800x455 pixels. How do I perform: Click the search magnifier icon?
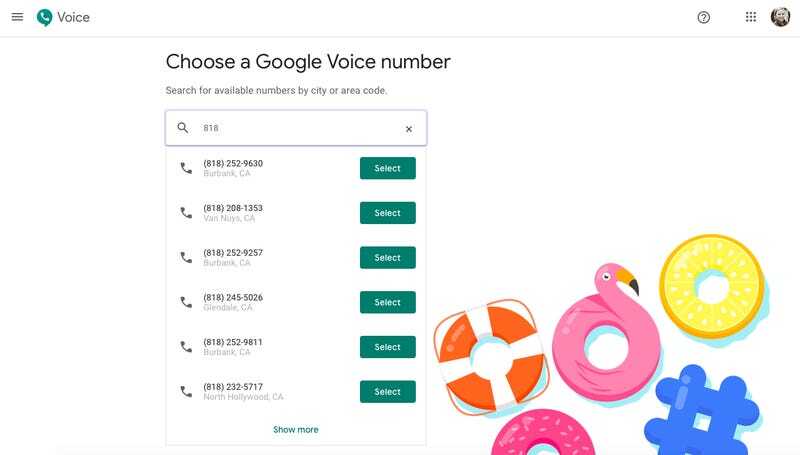(183, 128)
